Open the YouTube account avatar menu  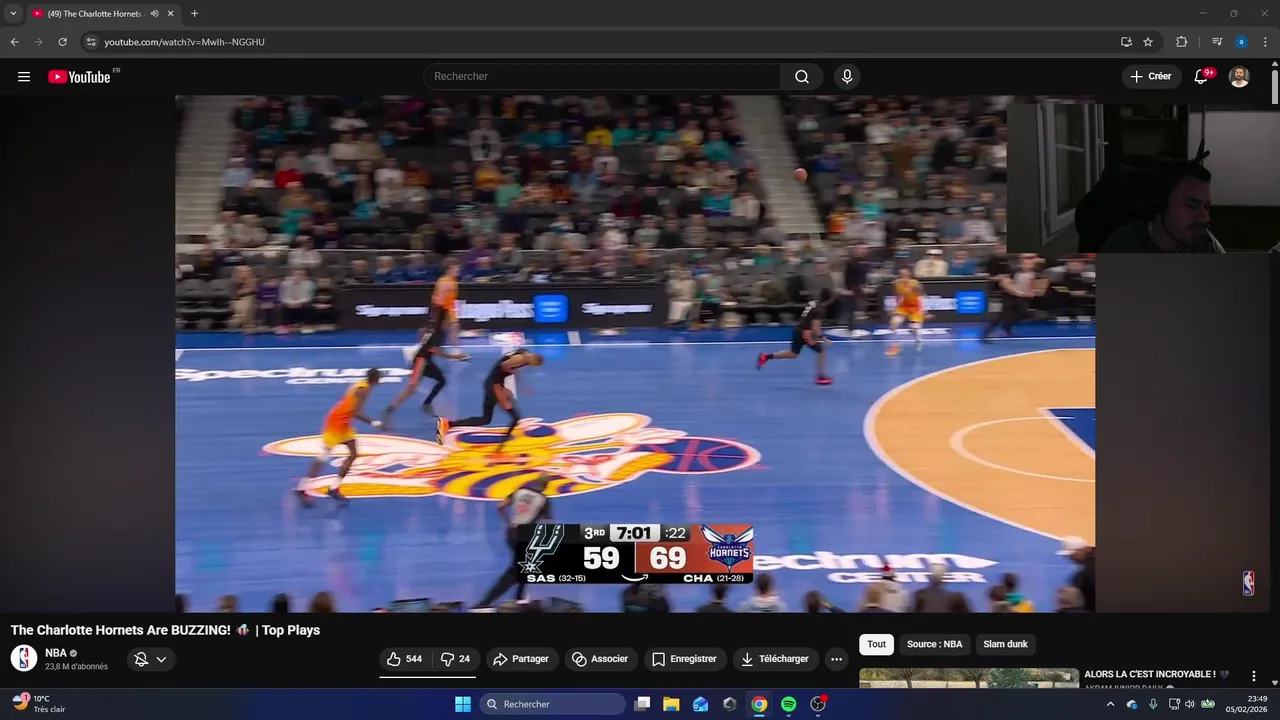(1239, 77)
